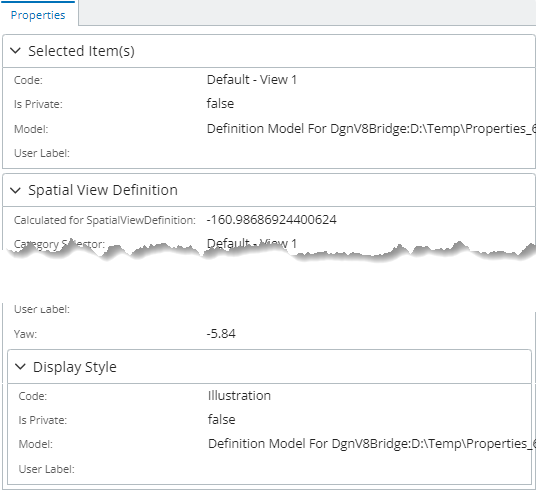Select the value -160.98686924400624
Screen dimensions: 536x490
tap(272, 220)
